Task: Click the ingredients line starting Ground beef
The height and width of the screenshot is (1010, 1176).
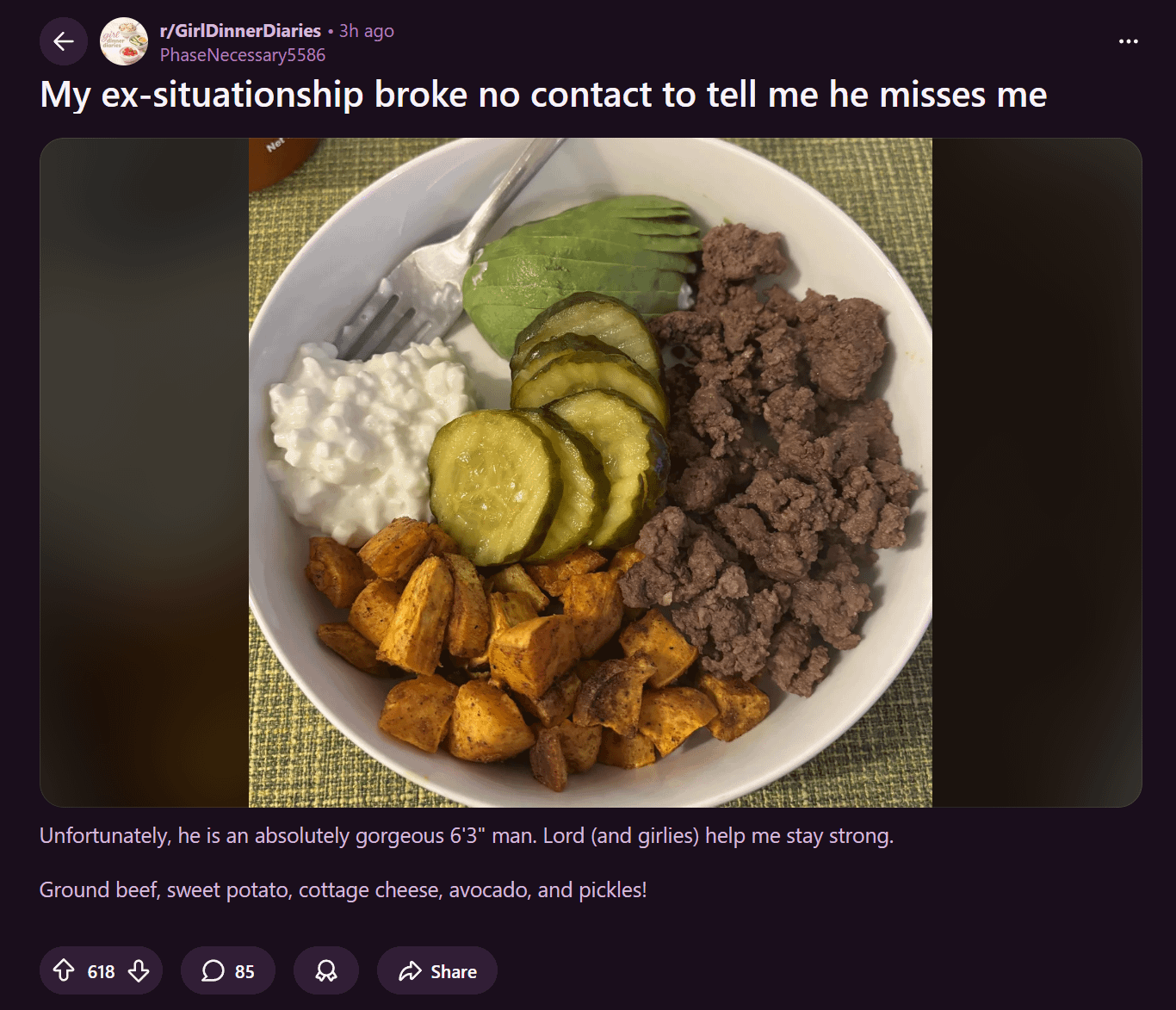Action: pyautogui.click(x=343, y=889)
